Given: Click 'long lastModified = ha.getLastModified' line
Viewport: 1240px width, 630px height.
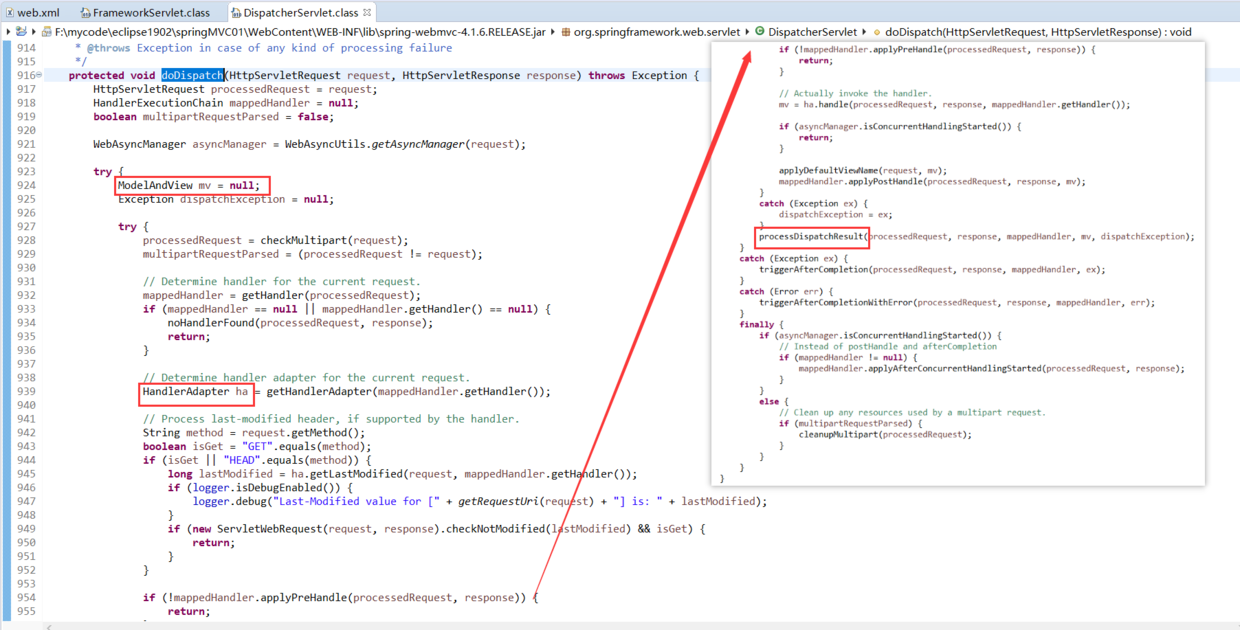Looking at the screenshot, I should [402, 474].
